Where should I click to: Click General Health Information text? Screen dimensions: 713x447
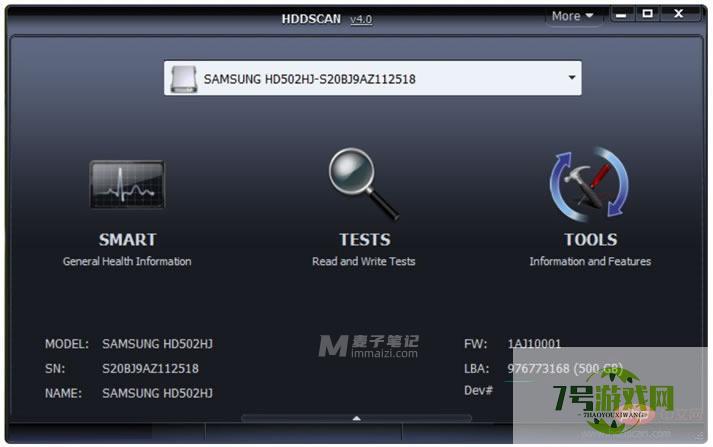coord(127,261)
